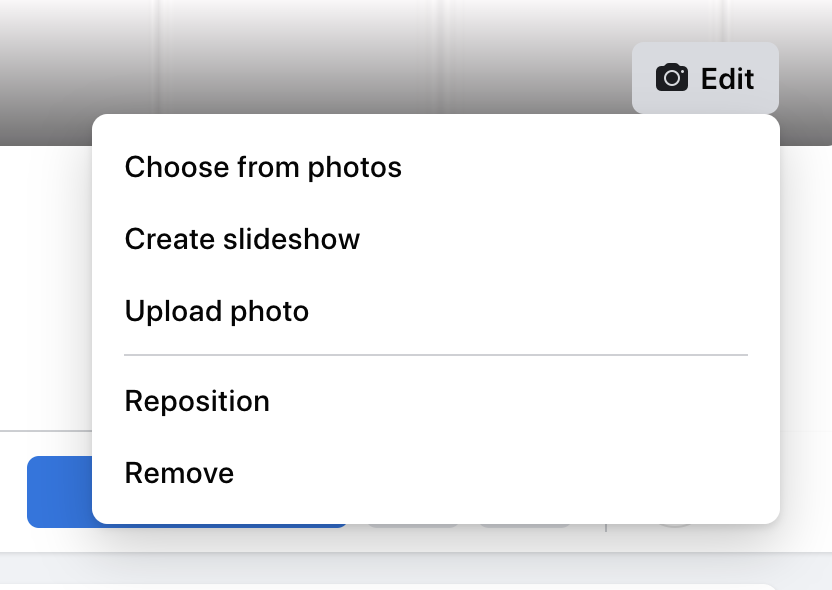Close the dropdown via the Edit label
The image size is (832, 590).
pyautogui.click(x=728, y=78)
